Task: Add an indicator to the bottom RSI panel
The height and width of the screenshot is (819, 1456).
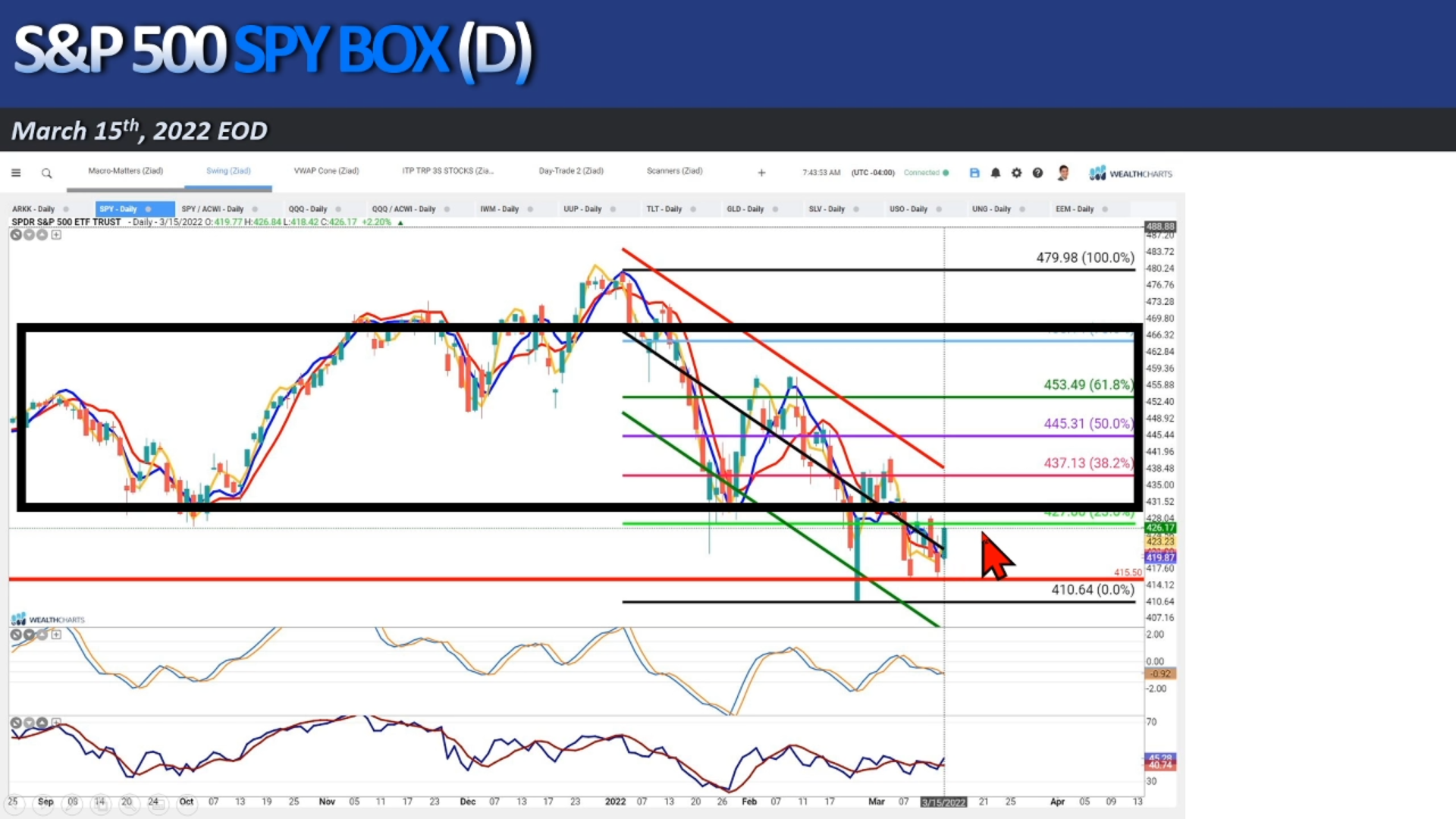Action: coord(56,723)
